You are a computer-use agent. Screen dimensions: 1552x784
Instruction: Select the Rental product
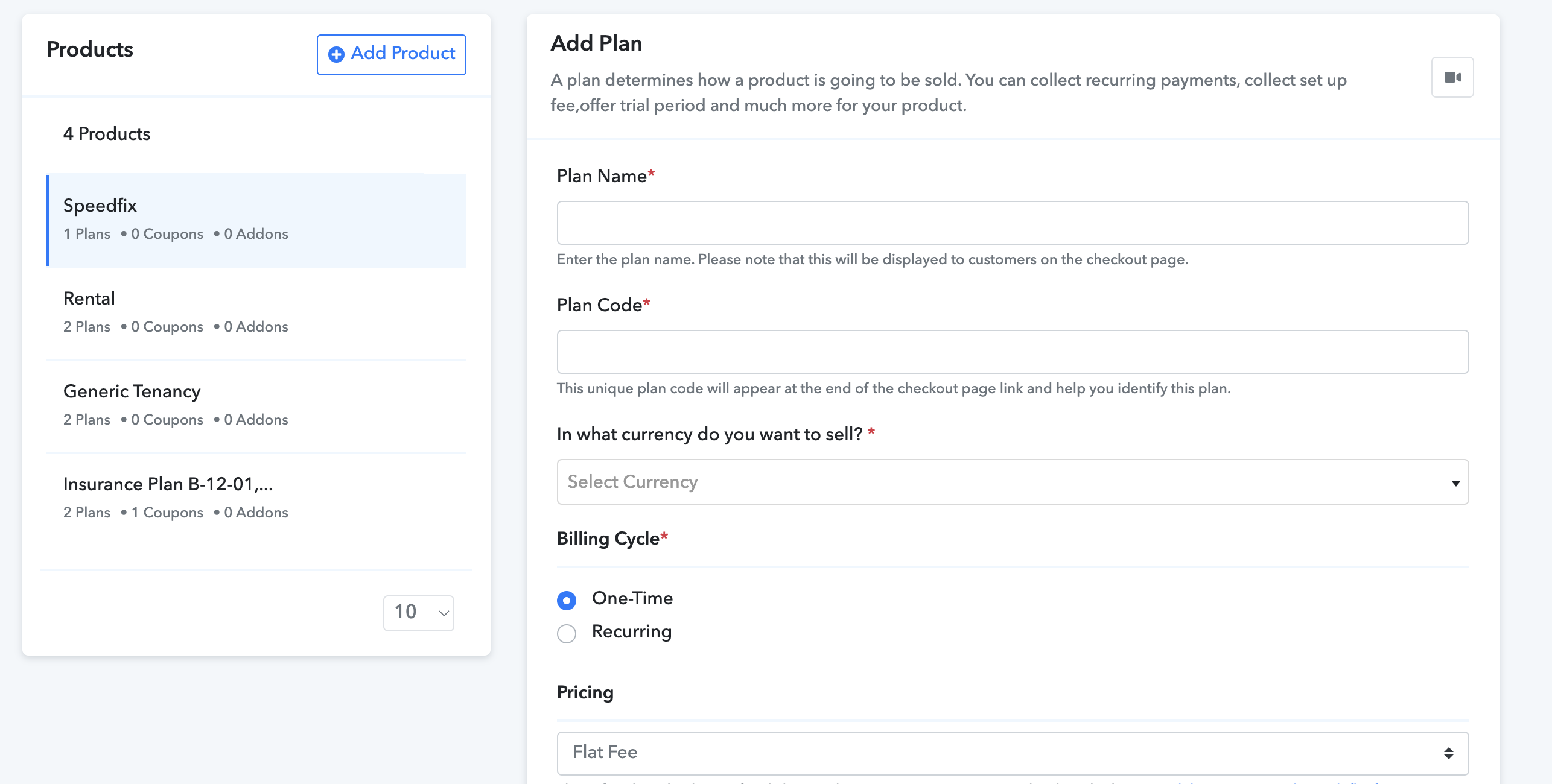pyautogui.click(x=256, y=314)
